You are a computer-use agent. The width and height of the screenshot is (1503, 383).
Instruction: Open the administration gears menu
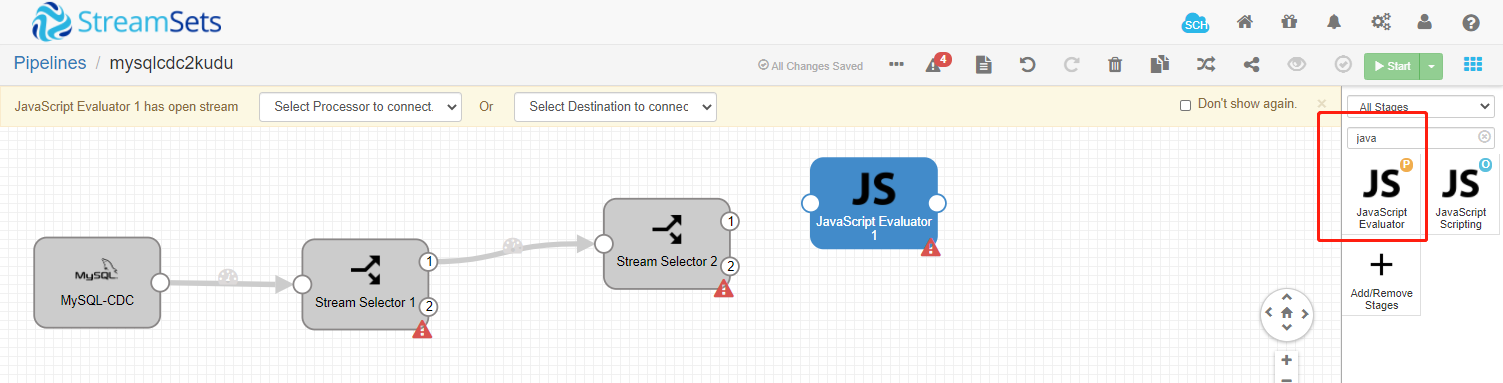pyautogui.click(x=1381, y=22)
